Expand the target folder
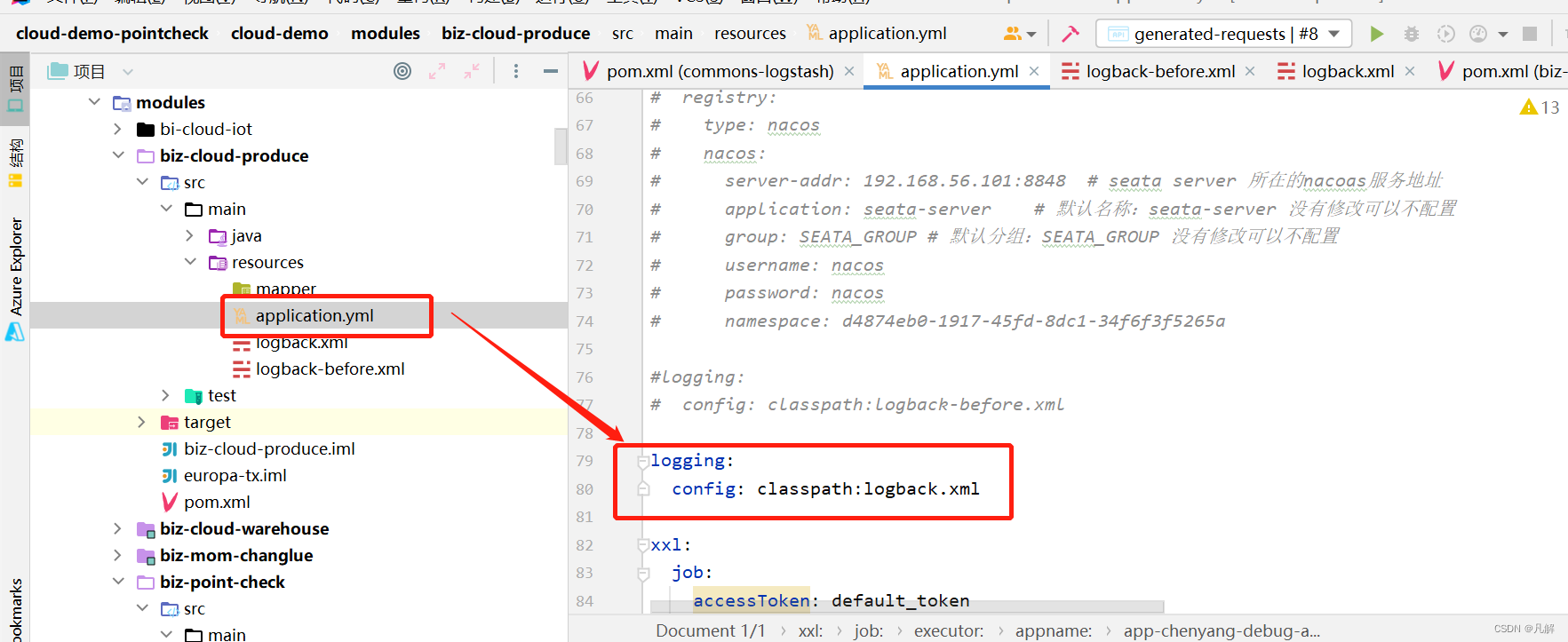 142,422
